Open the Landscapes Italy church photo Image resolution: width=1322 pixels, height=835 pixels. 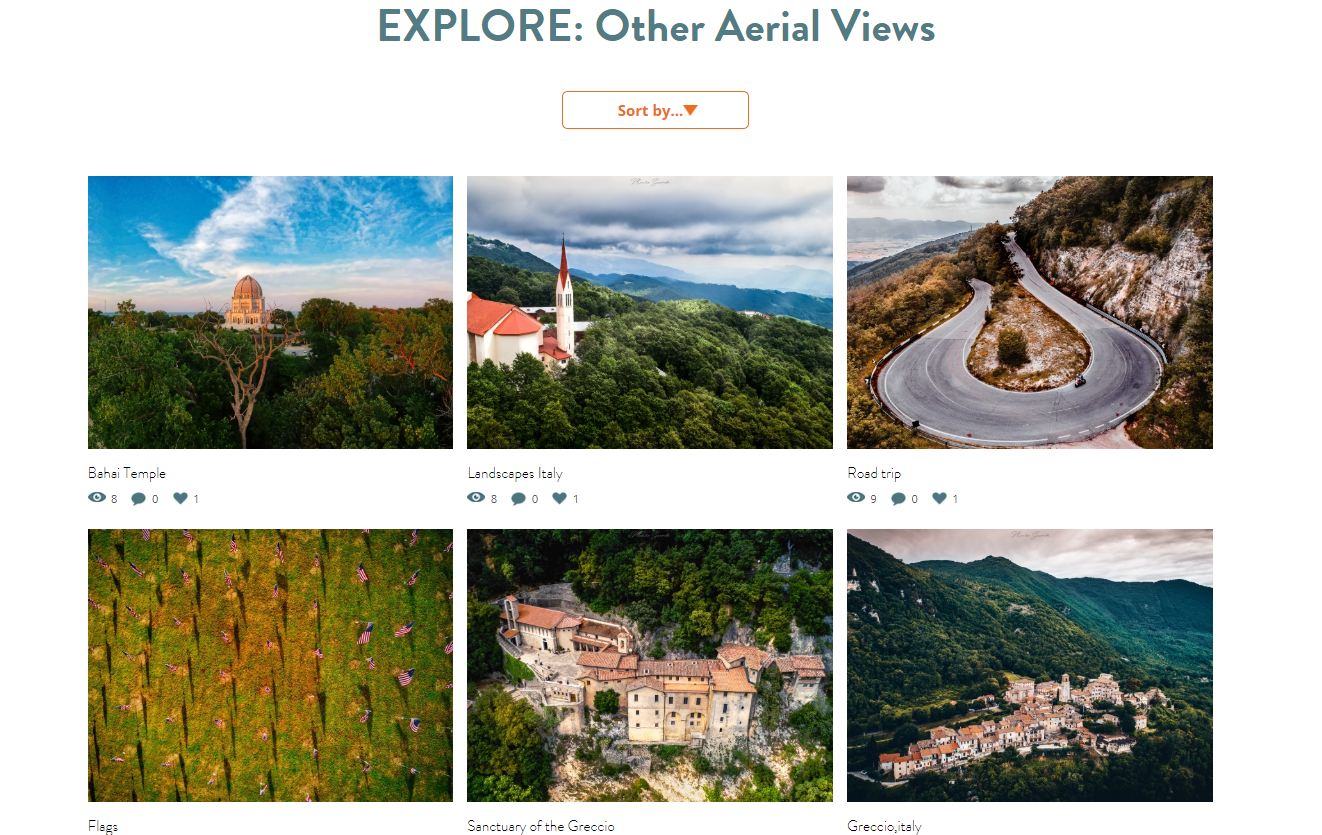pyautogui.click(x=650, y=312)
